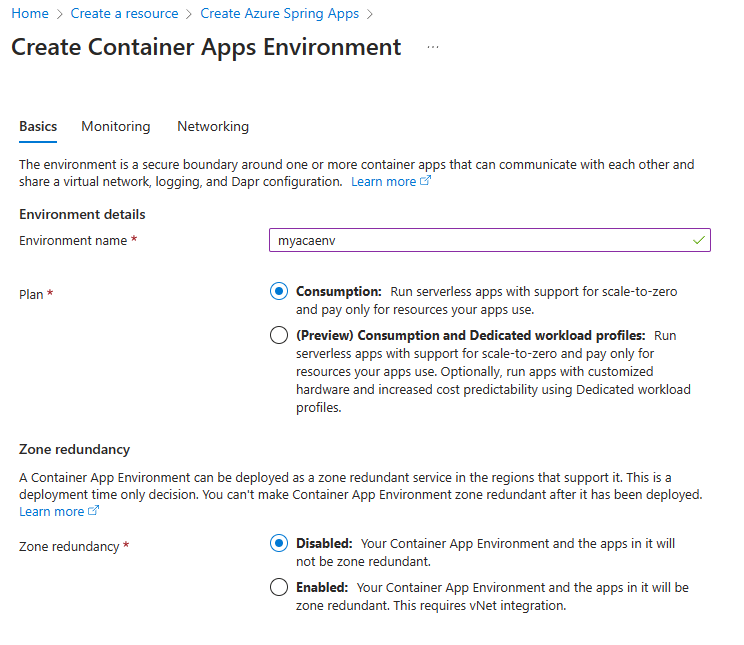The image size is (744, 645).
Task: Click the Environment name input field
Action: [490, 240]
